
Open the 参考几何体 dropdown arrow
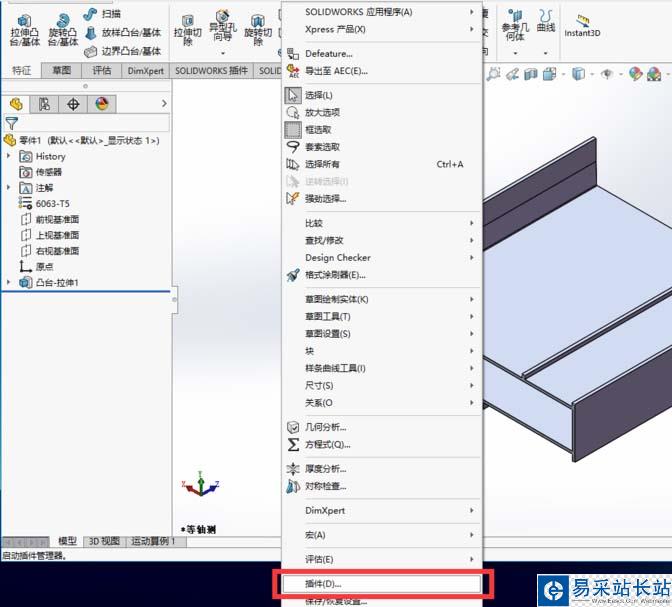[x=515, y=53]
